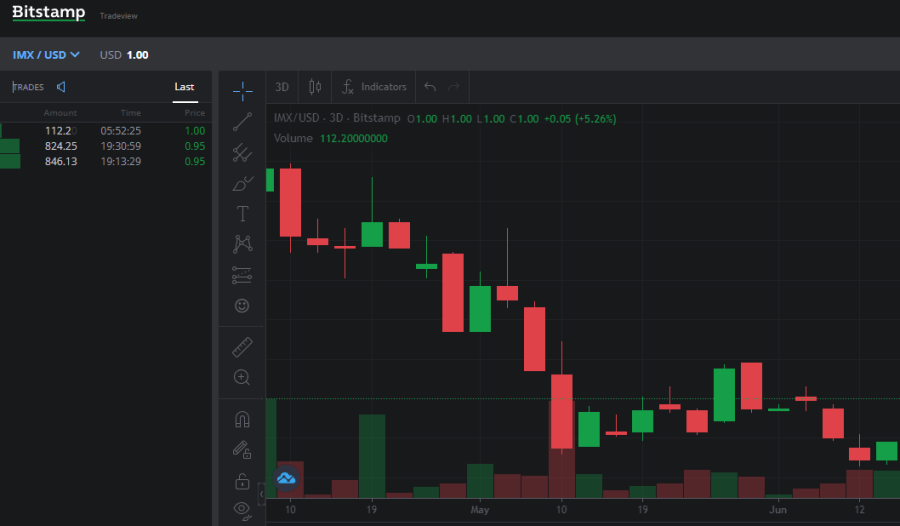Viewport: 900px width, 526px height.
Task: Select the trend line drawing tool
Action: point(242,122)
